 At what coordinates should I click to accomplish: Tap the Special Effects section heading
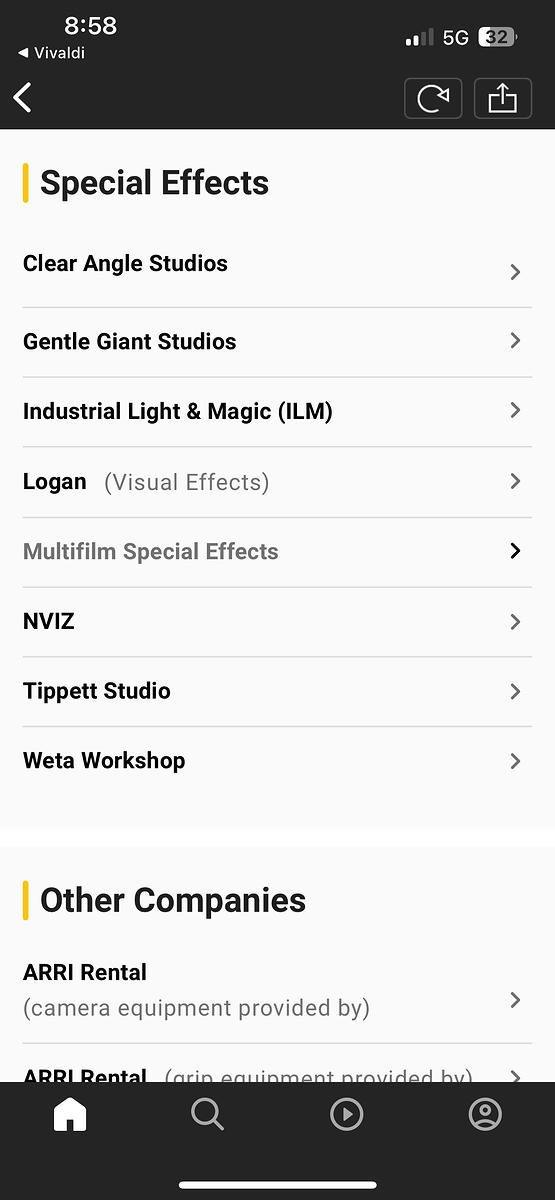[x=154, y=183]
